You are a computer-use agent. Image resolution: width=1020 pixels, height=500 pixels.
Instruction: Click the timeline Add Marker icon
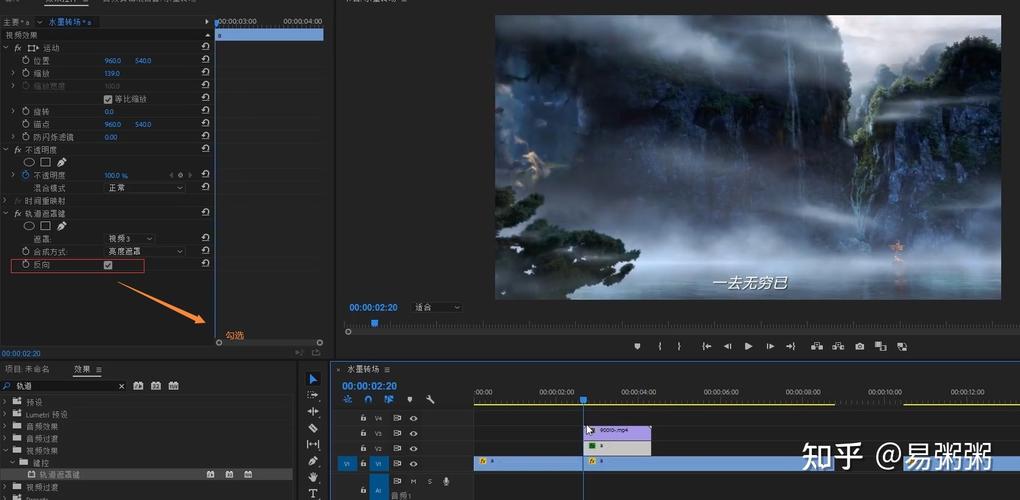pyautogui.click(x=409, y=399)
